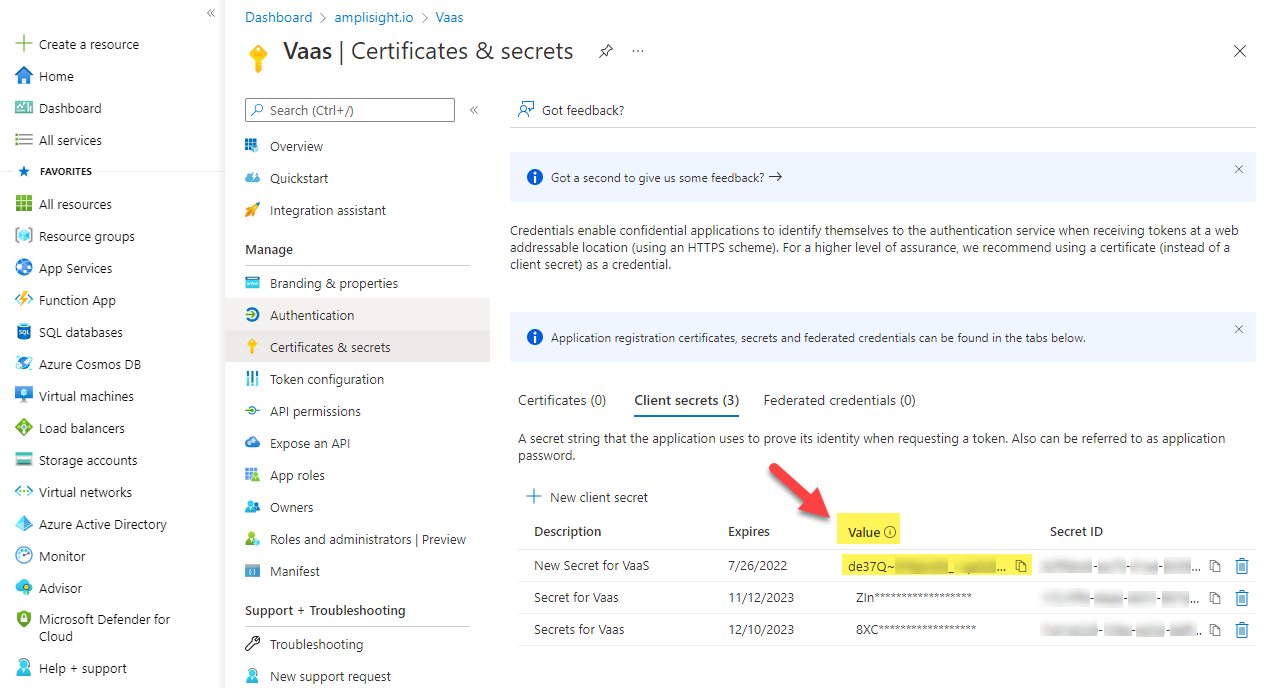Open Load balancers icon
The width and height of the screenshot is (1275, 688).
pyautogui.click(x=24, y=428)
